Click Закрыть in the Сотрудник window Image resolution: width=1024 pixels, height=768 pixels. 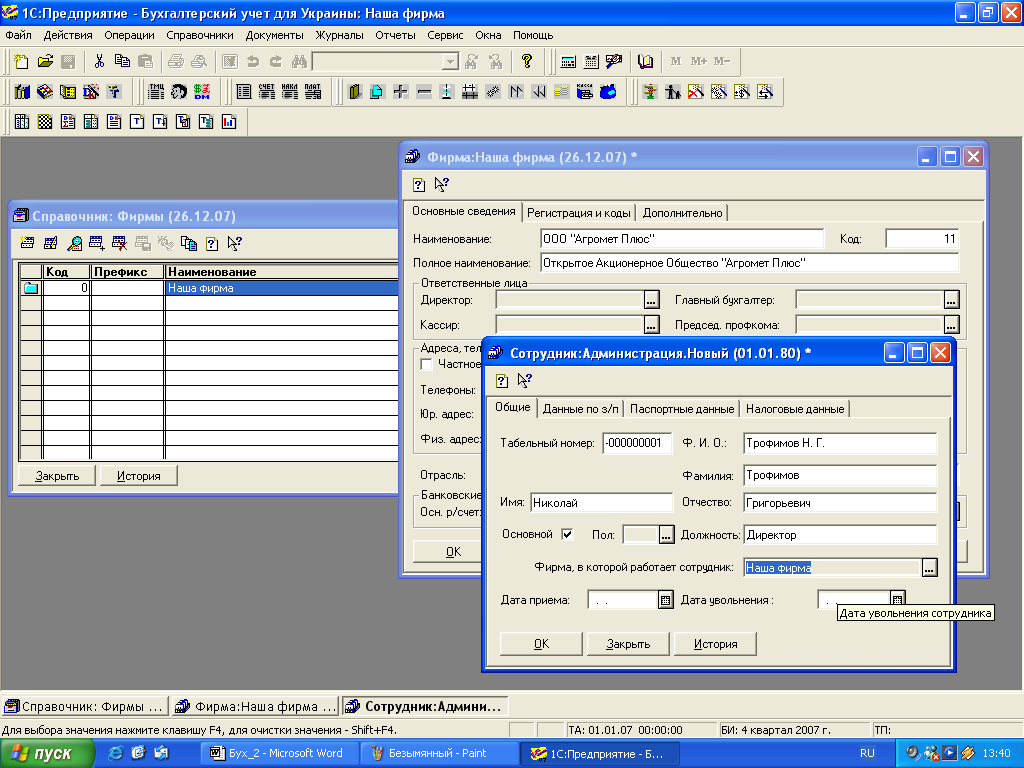click(628, 644)
